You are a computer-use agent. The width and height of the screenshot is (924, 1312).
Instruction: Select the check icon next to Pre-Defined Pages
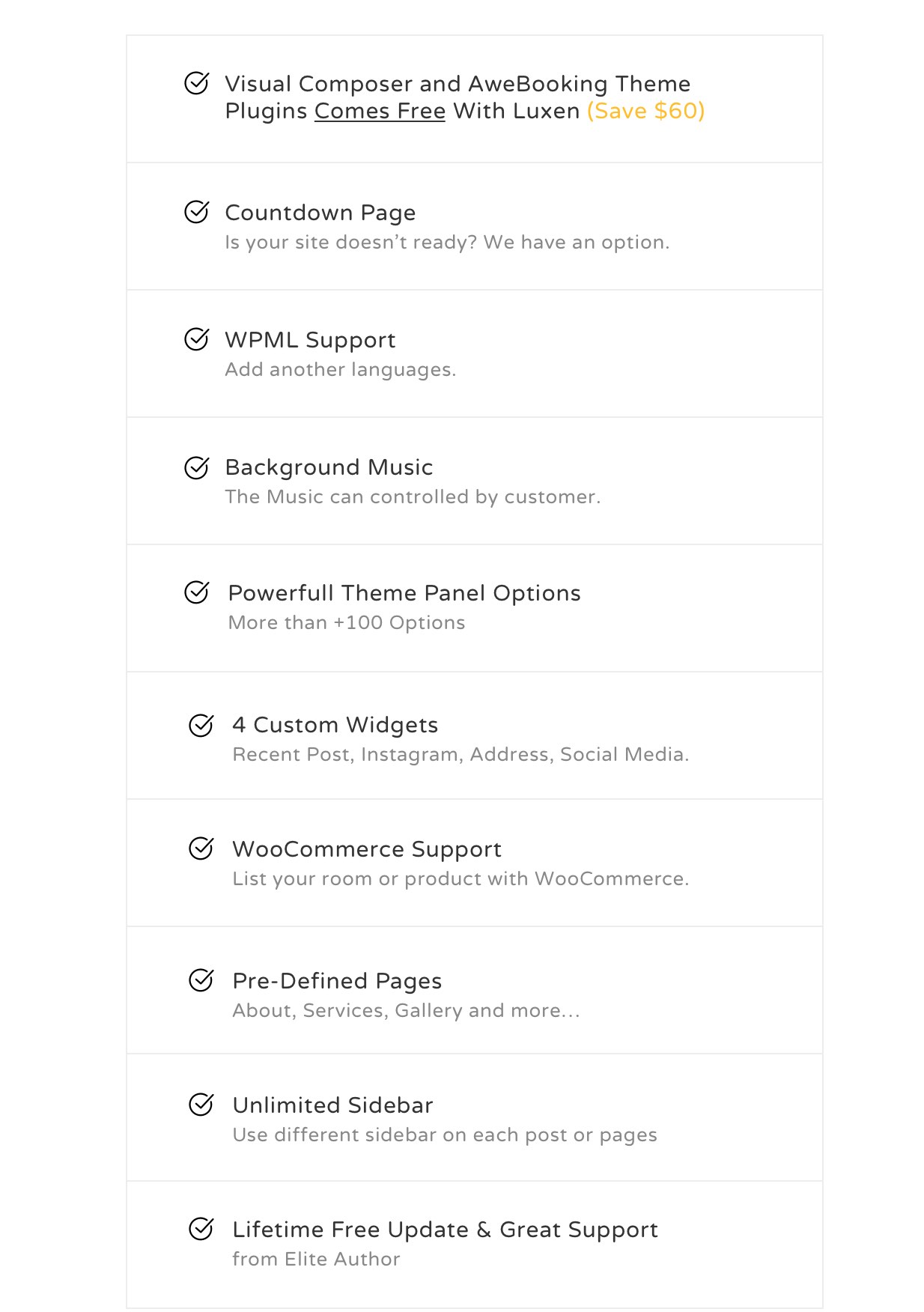click(201, 980)
